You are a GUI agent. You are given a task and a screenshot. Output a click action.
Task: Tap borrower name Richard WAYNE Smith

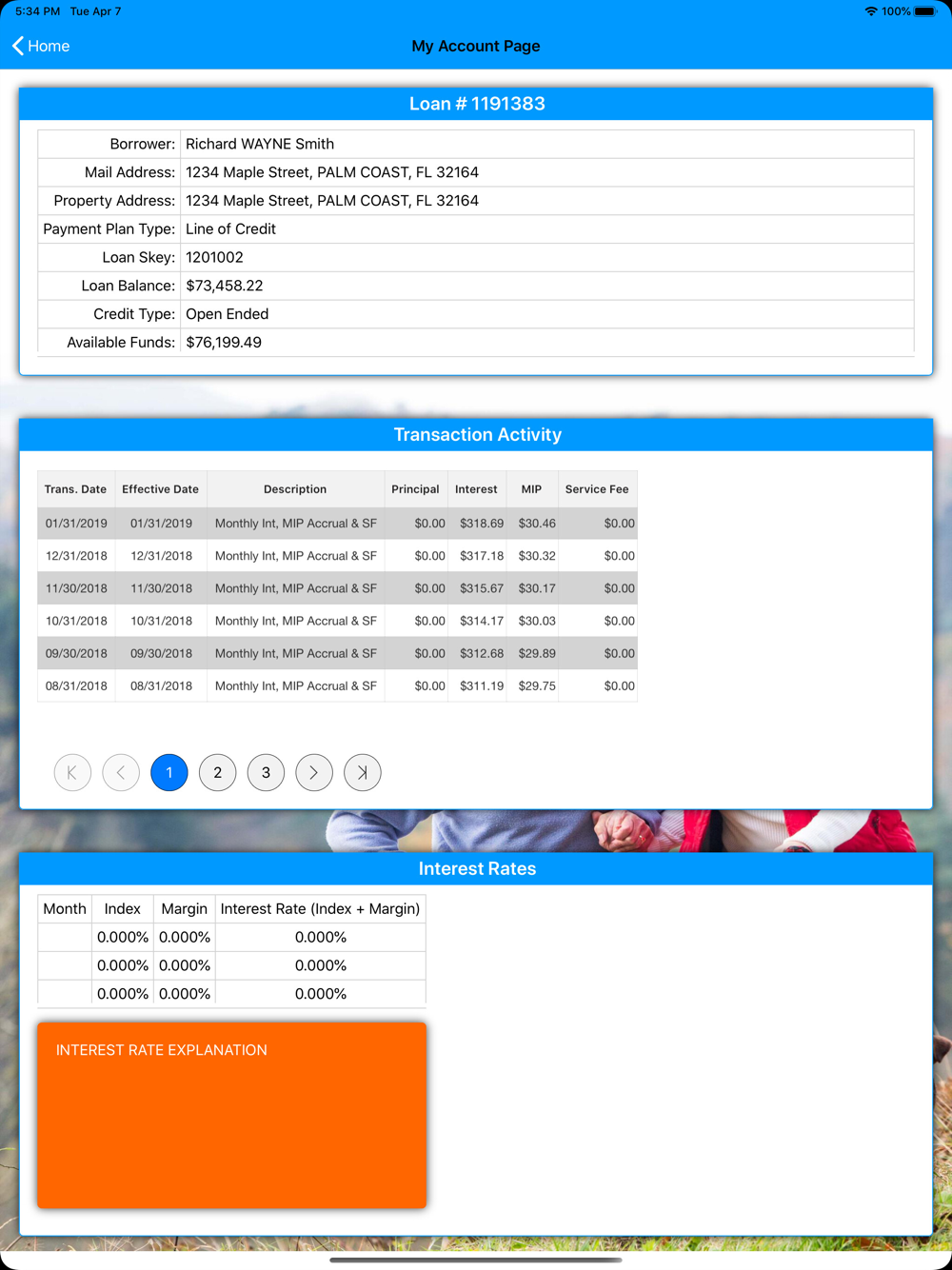pos(260,144)
